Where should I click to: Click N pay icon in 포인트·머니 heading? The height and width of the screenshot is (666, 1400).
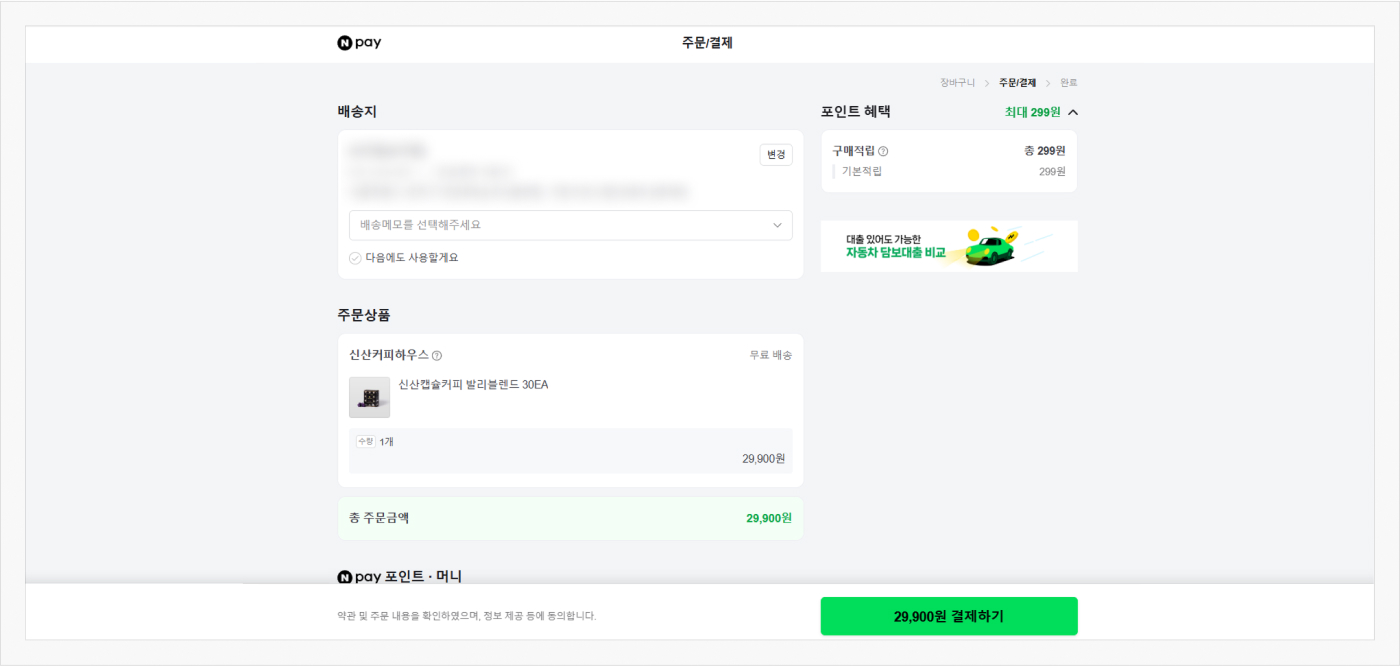345,577
